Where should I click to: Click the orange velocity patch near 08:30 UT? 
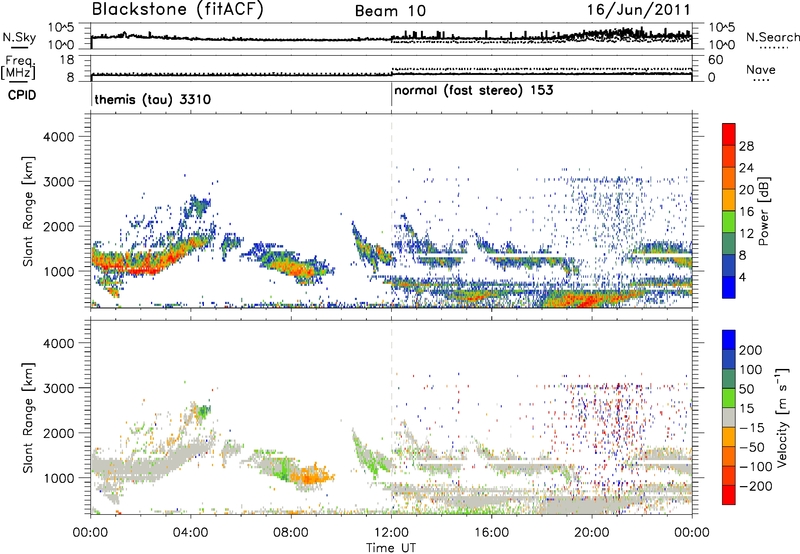click(x=311, y=476)
